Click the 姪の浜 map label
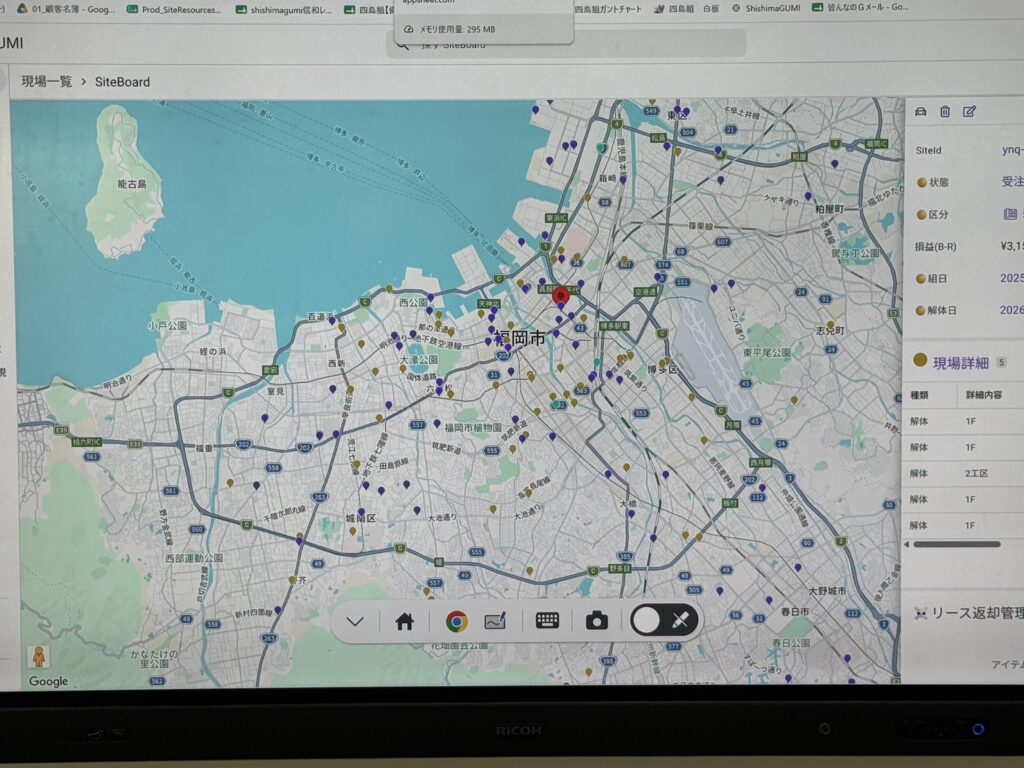 [213, 351]
